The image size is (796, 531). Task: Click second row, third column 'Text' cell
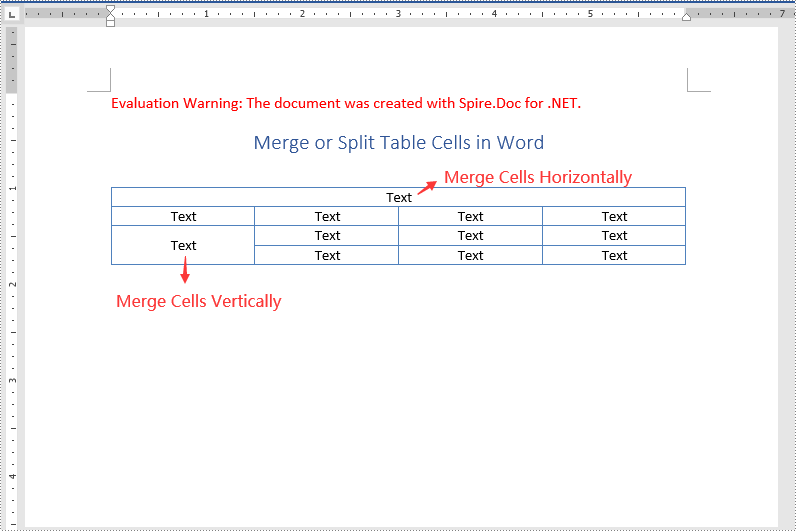(x=471, y=216)
